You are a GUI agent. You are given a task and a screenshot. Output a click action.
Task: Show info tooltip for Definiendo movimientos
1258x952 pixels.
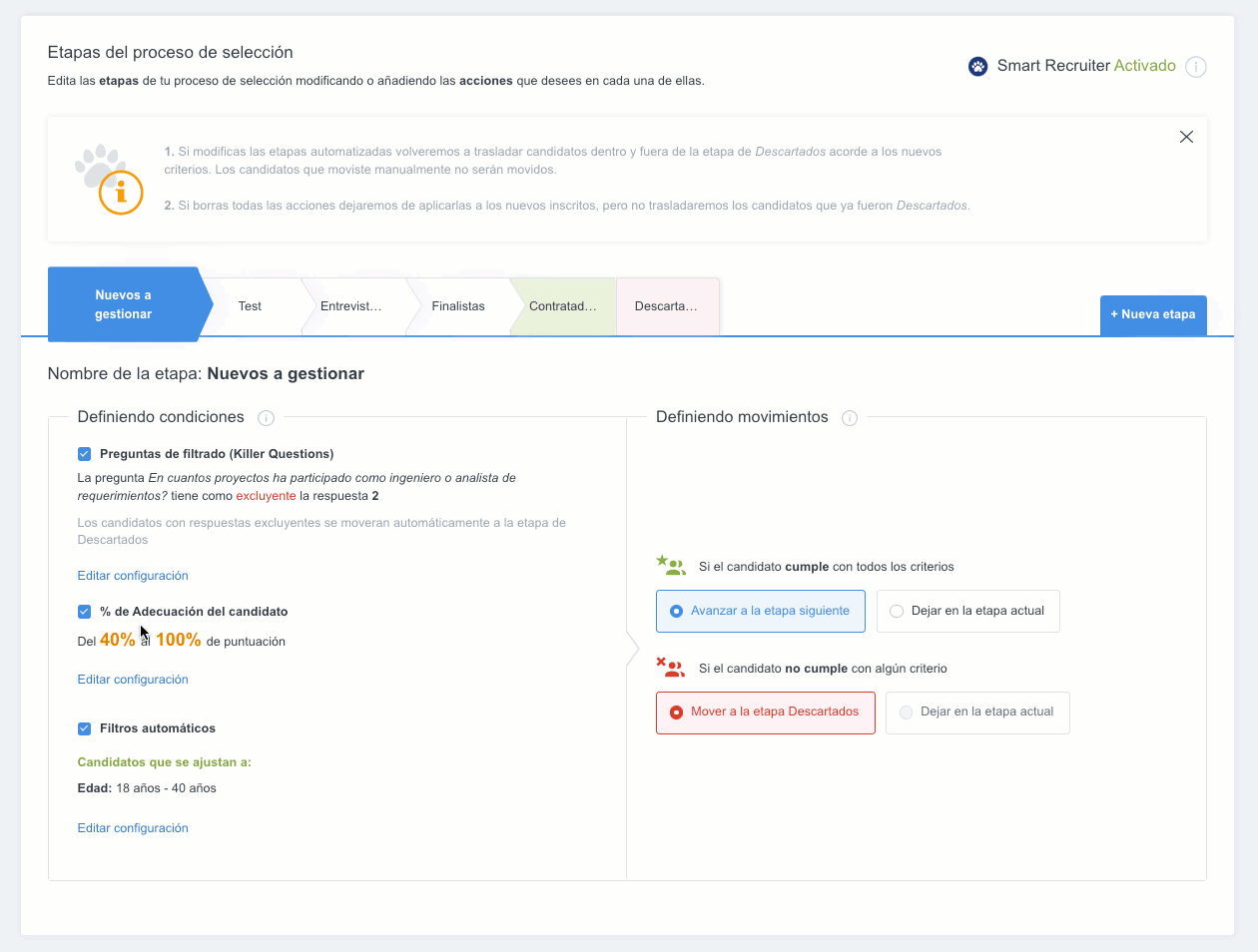tap(850, 418)
